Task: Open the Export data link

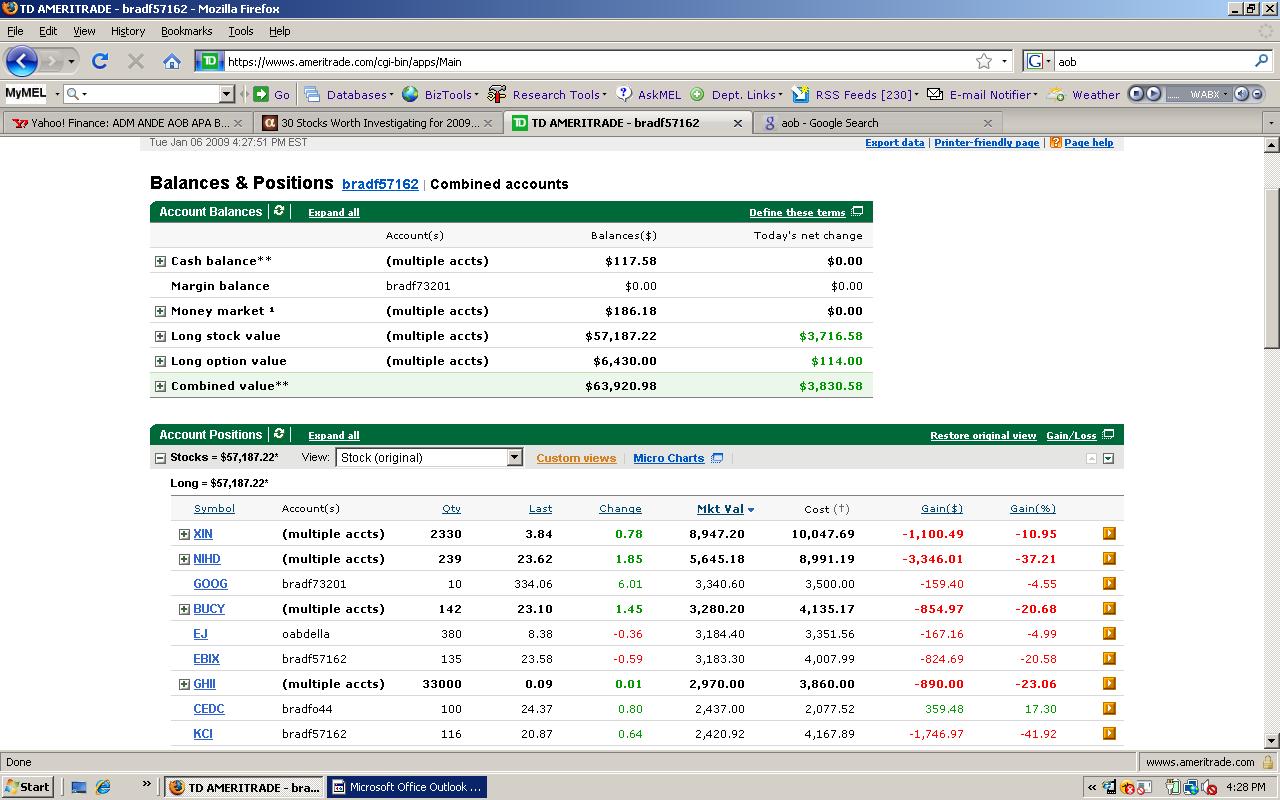Action: [894, 143]
